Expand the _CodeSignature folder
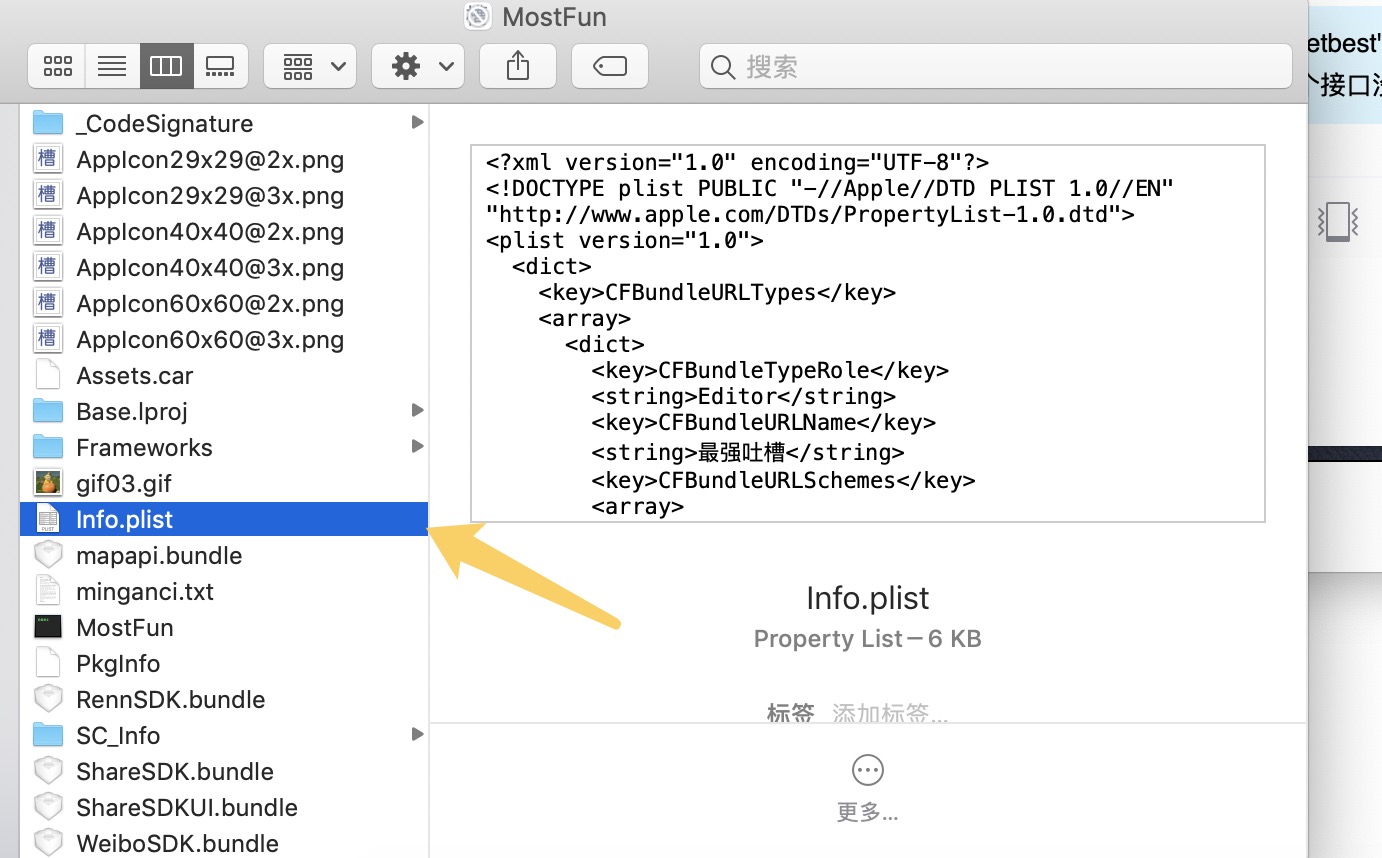Image resolution: width=1382 pixels, height=858 pixels. click(417, 123)
